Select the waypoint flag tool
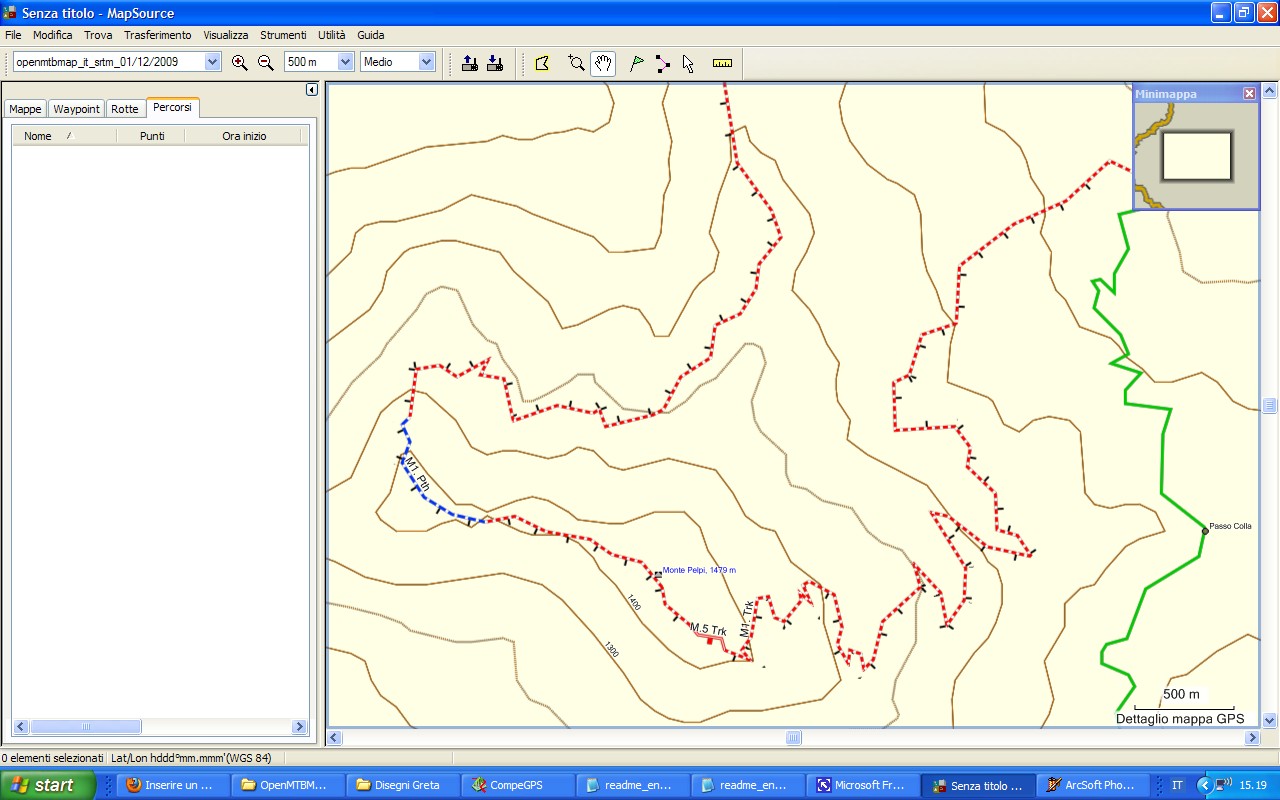Image resolution: width=1280 pixels, height=800 pixels. point(636,63)
